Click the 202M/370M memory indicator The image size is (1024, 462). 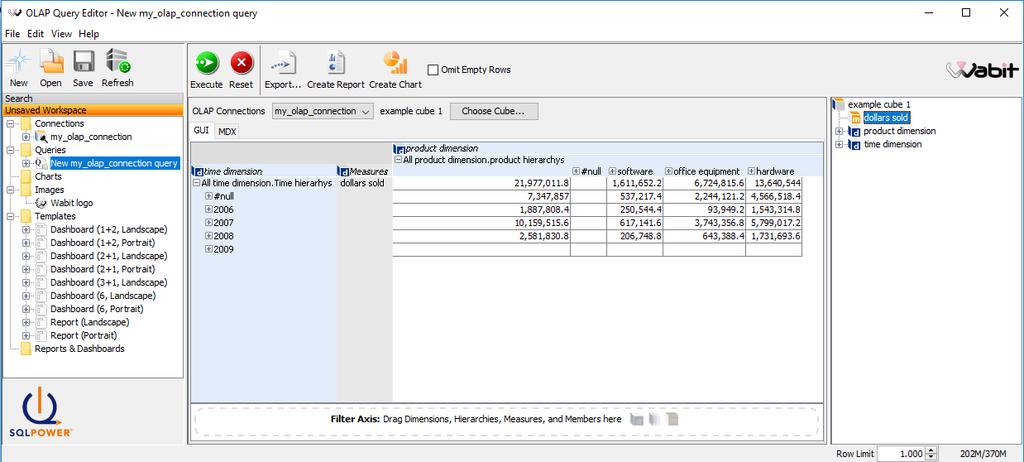tap(982, 454)
